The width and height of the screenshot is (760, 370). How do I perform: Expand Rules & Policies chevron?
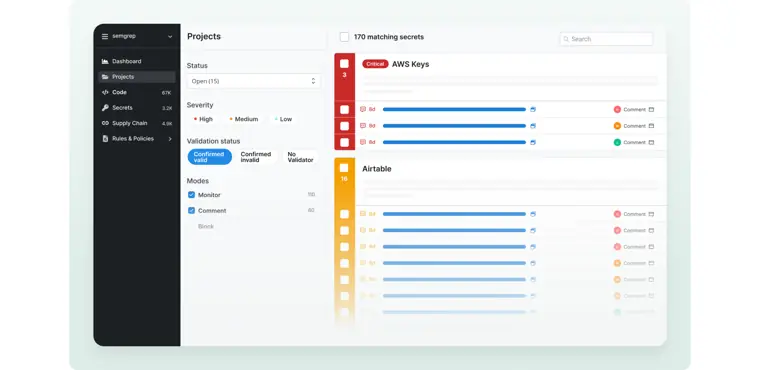point(170,139)
